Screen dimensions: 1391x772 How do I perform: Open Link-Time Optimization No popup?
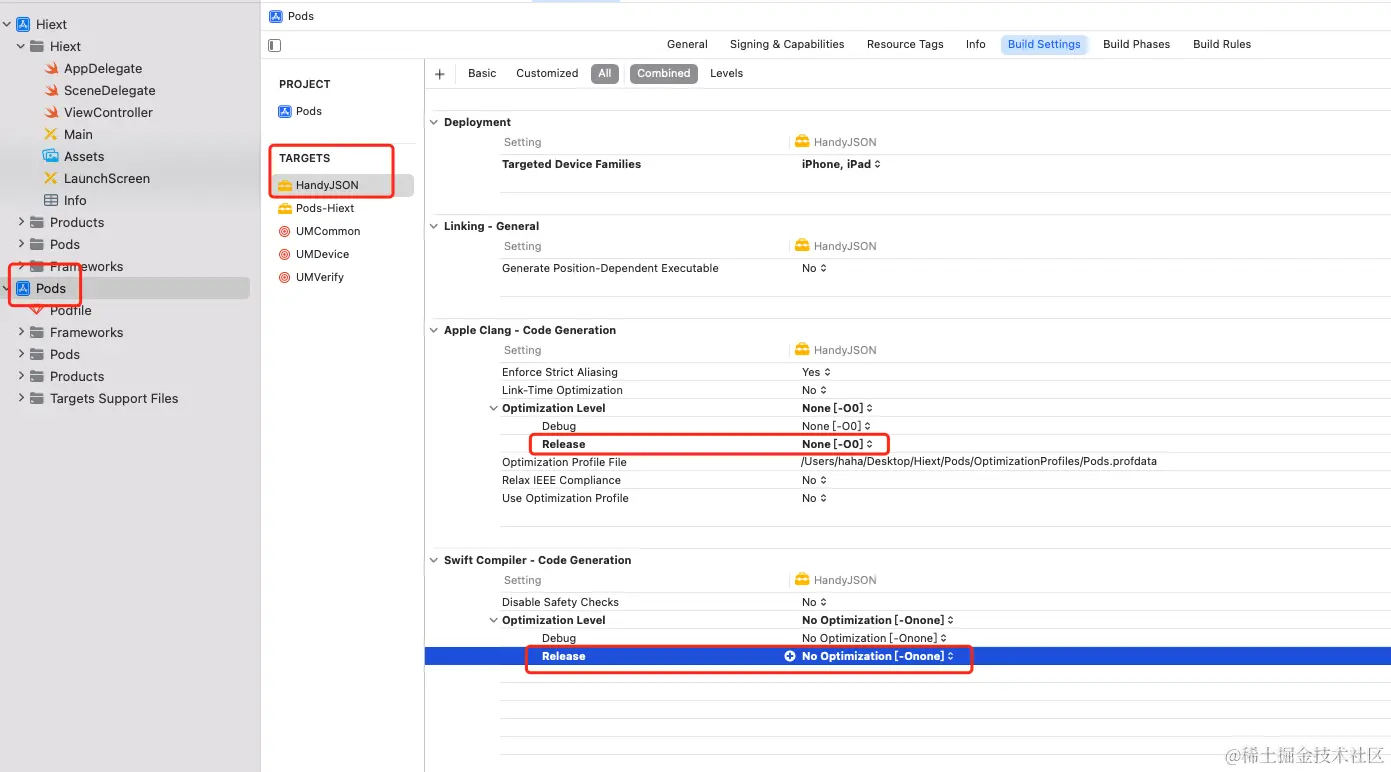pyautogui.click(x=814, y=390)
